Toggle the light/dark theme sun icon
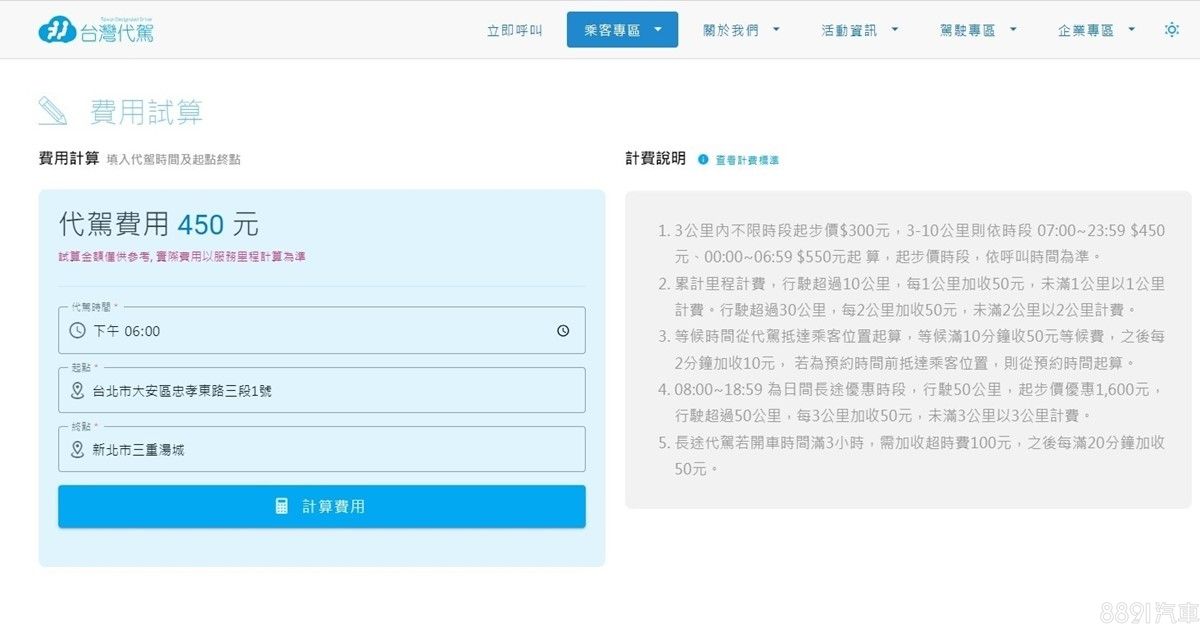 coord(1171,30)
